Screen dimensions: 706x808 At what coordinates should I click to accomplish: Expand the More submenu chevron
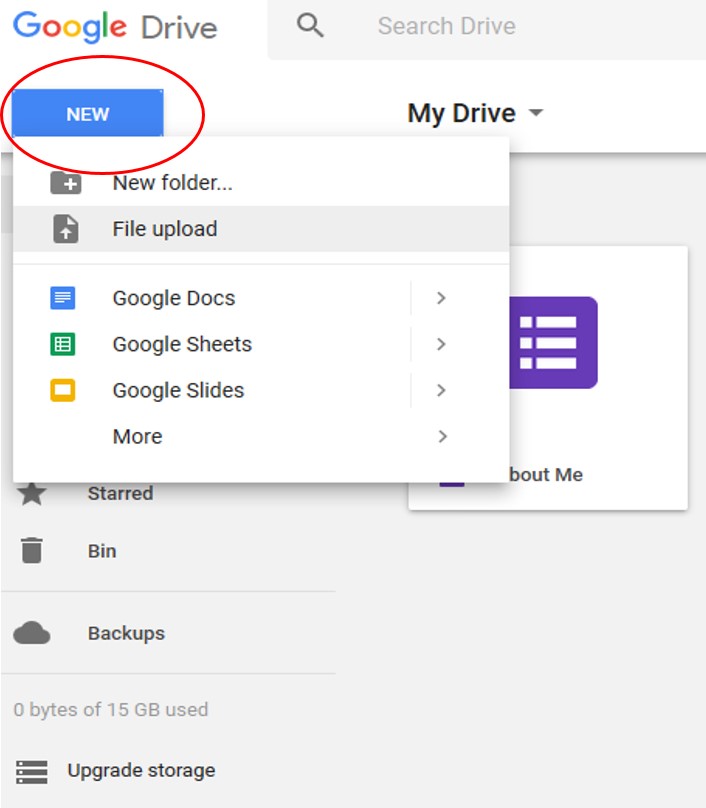[x=442, y=436]
